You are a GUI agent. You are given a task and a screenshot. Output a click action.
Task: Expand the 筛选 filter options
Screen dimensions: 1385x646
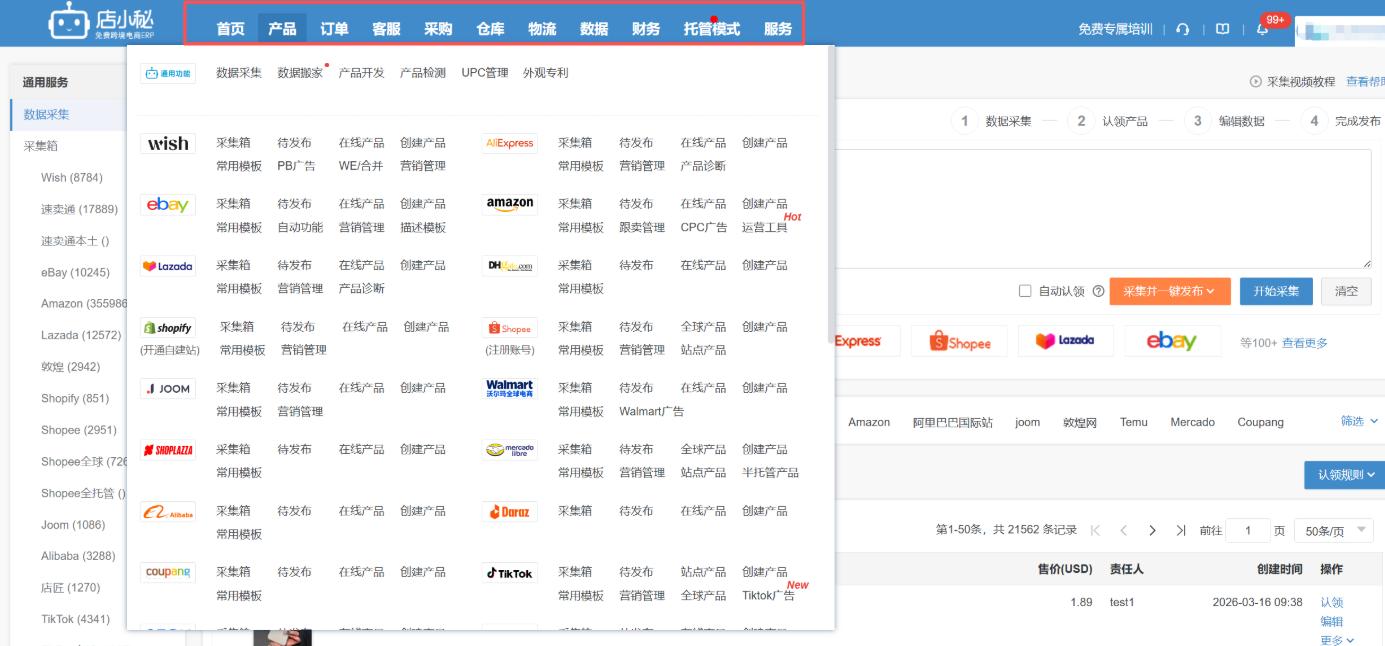pos(1358,422)
